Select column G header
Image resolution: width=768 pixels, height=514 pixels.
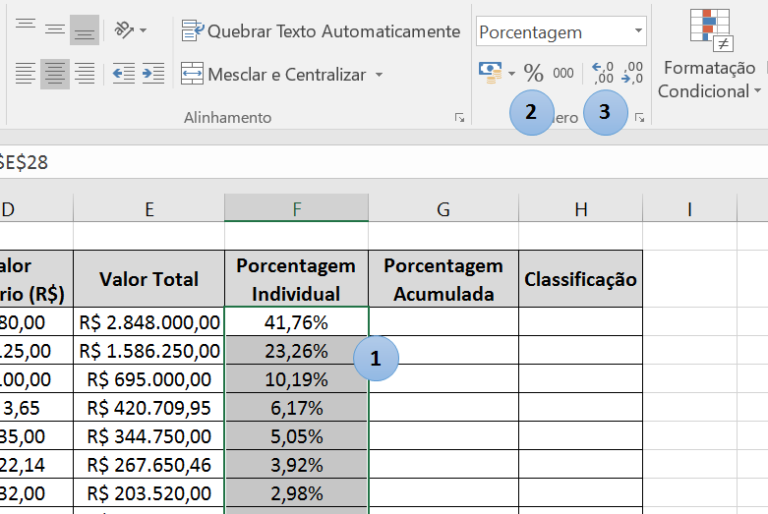pos(443,209)
